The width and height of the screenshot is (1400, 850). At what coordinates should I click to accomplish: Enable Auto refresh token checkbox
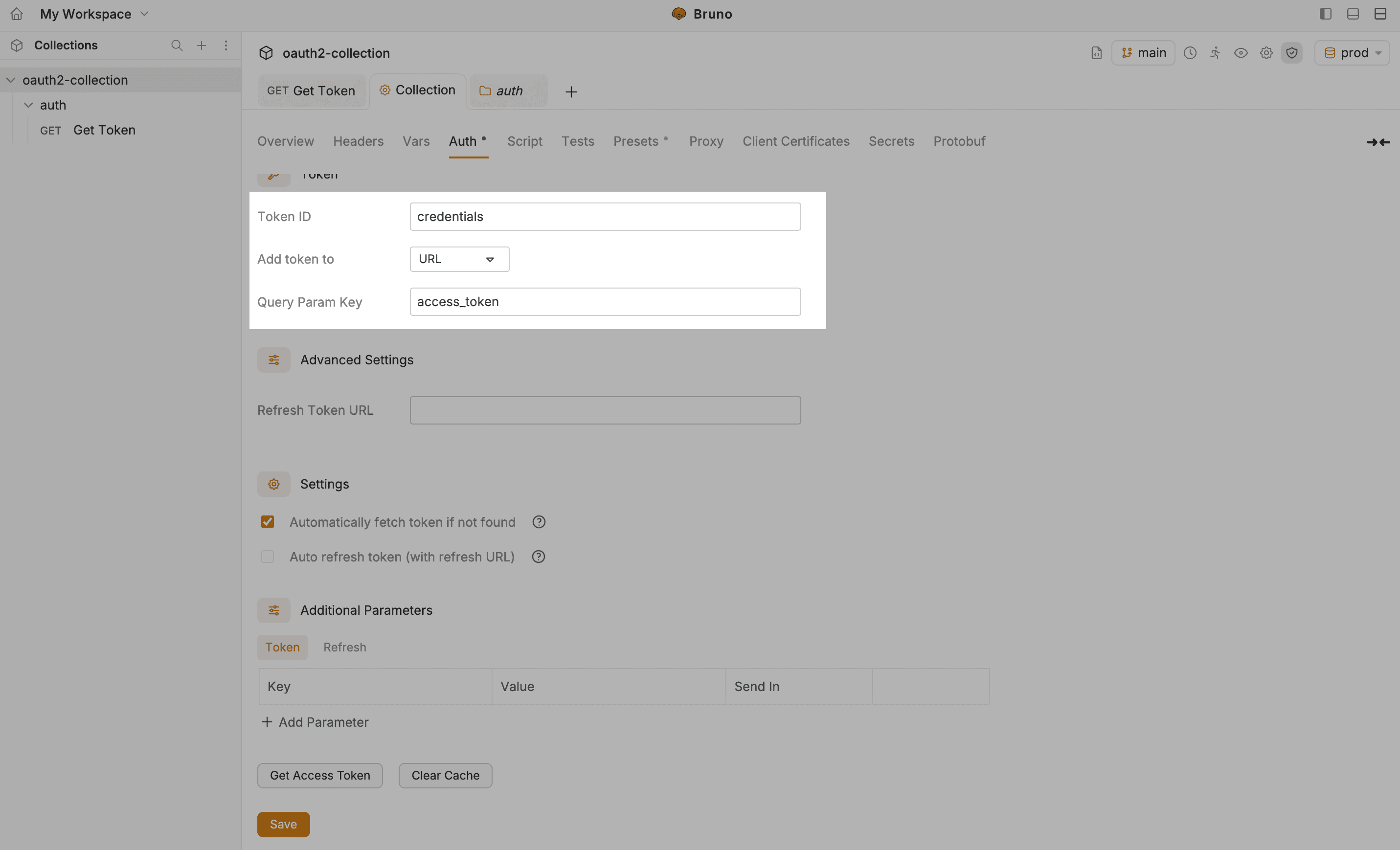[268, 557]
